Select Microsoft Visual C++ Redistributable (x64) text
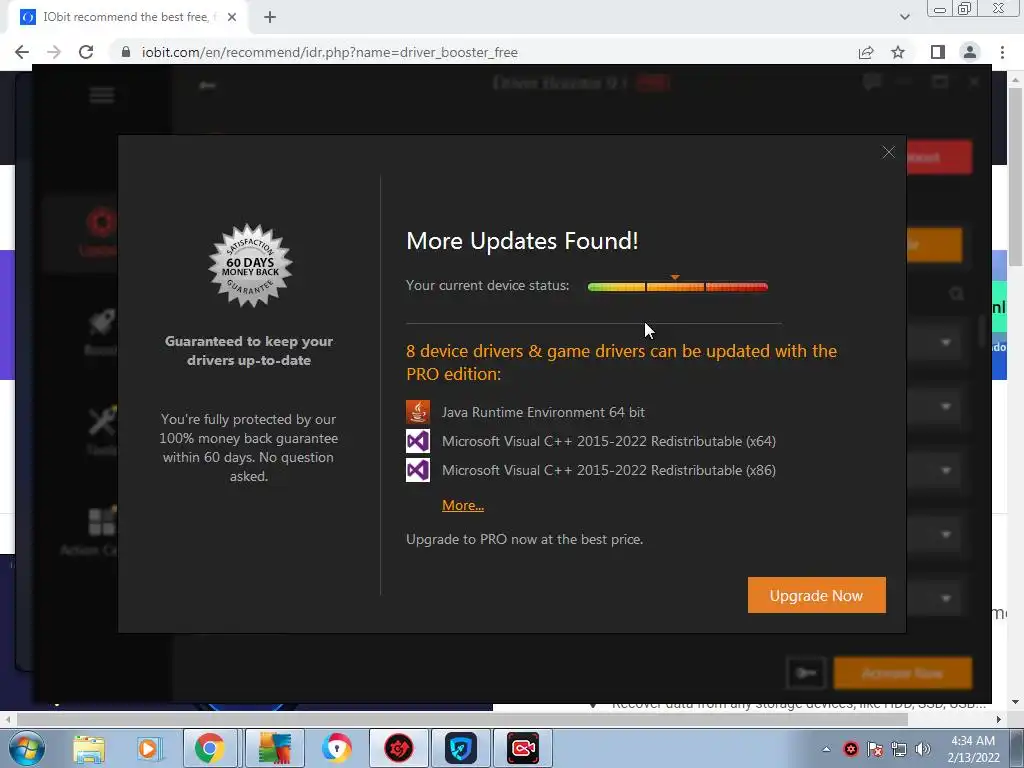Viewport: 1024px width, 768px height. coord(609,441)
